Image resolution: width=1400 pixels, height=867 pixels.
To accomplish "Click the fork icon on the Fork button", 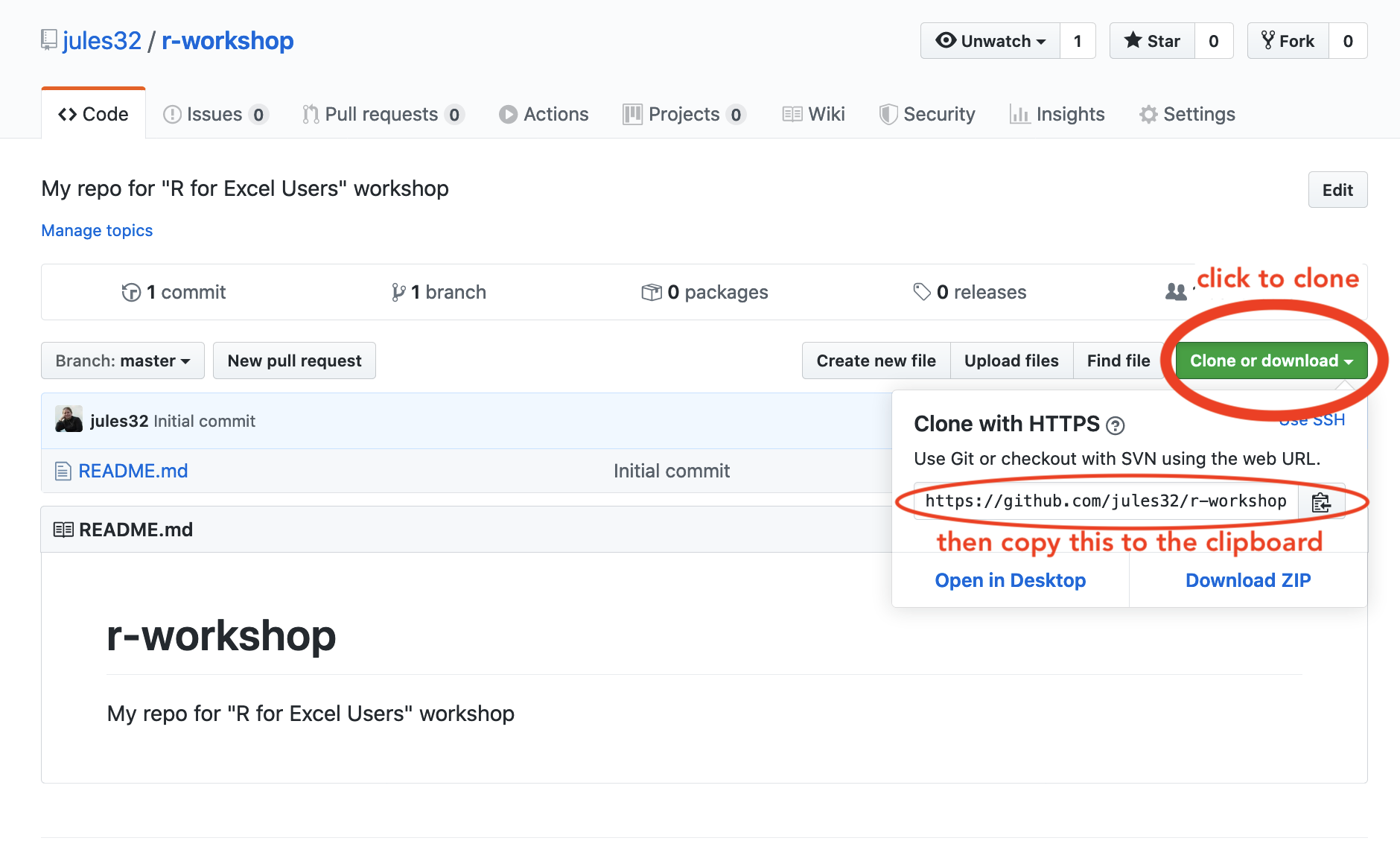I will pyautogui.click(x=1268, y=40).
